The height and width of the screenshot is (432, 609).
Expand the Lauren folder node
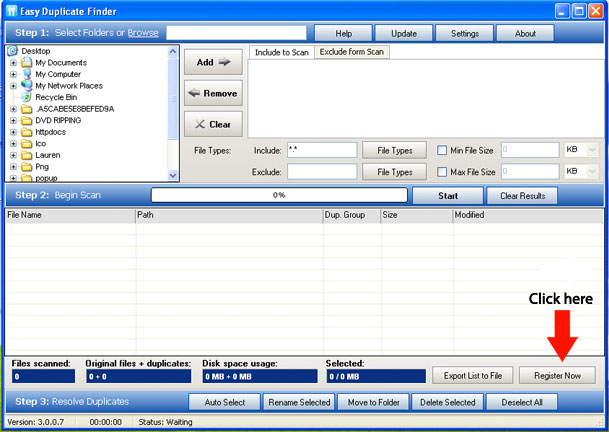point(13,155)
